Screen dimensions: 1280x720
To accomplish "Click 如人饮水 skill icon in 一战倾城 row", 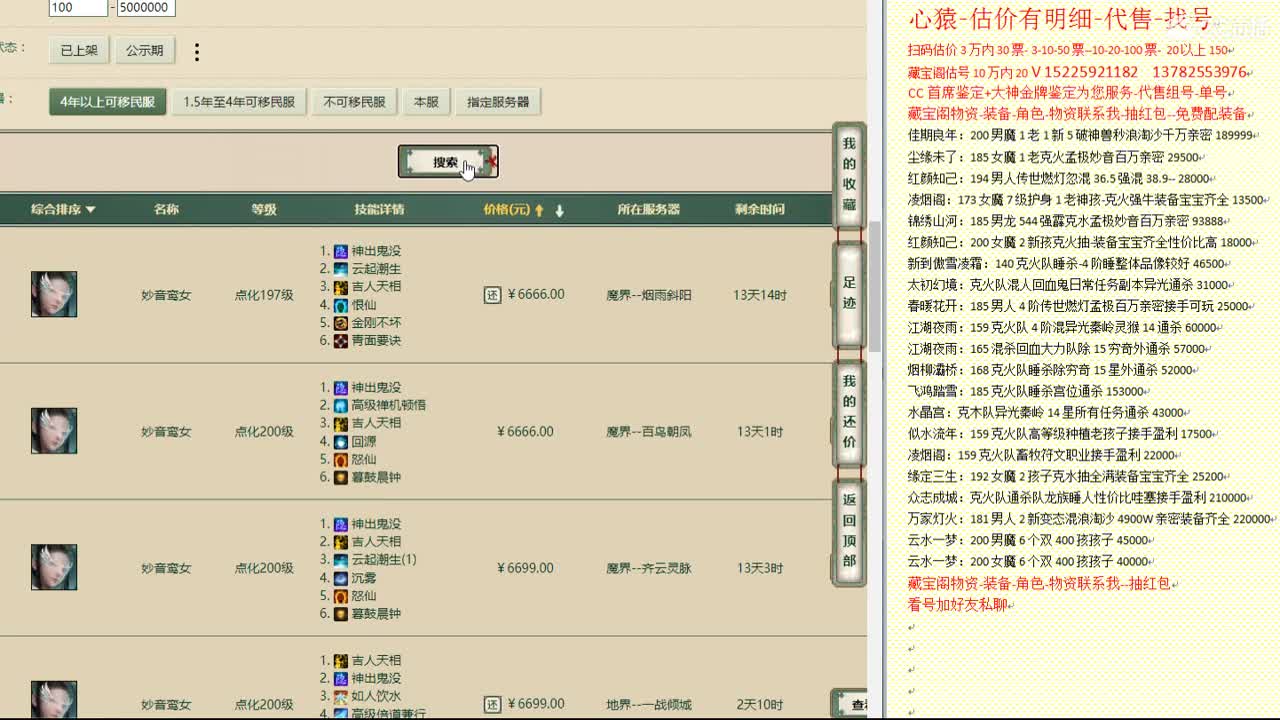I will [340, 696].
